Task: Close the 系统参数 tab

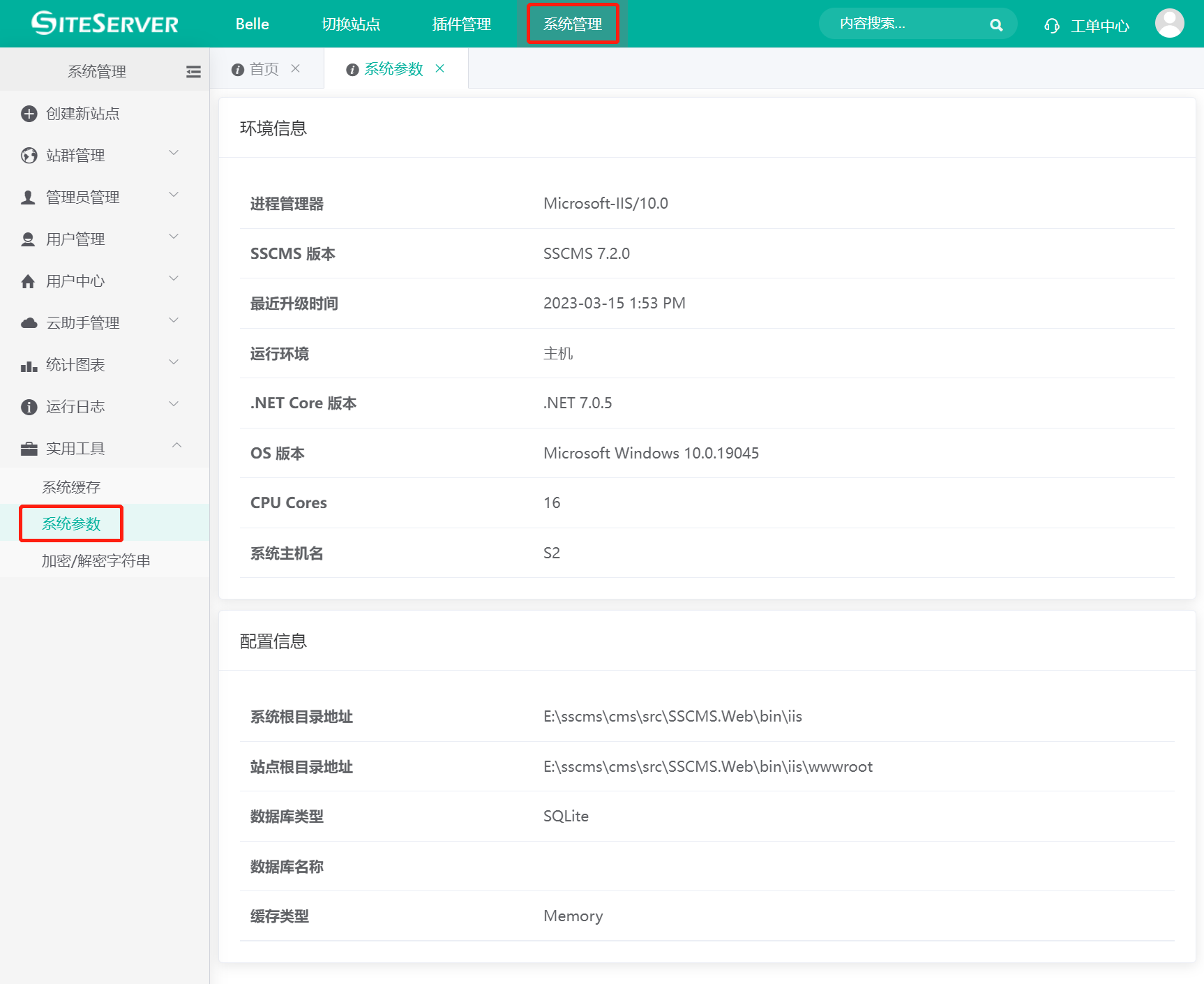Action: click(x=440, y=68)
